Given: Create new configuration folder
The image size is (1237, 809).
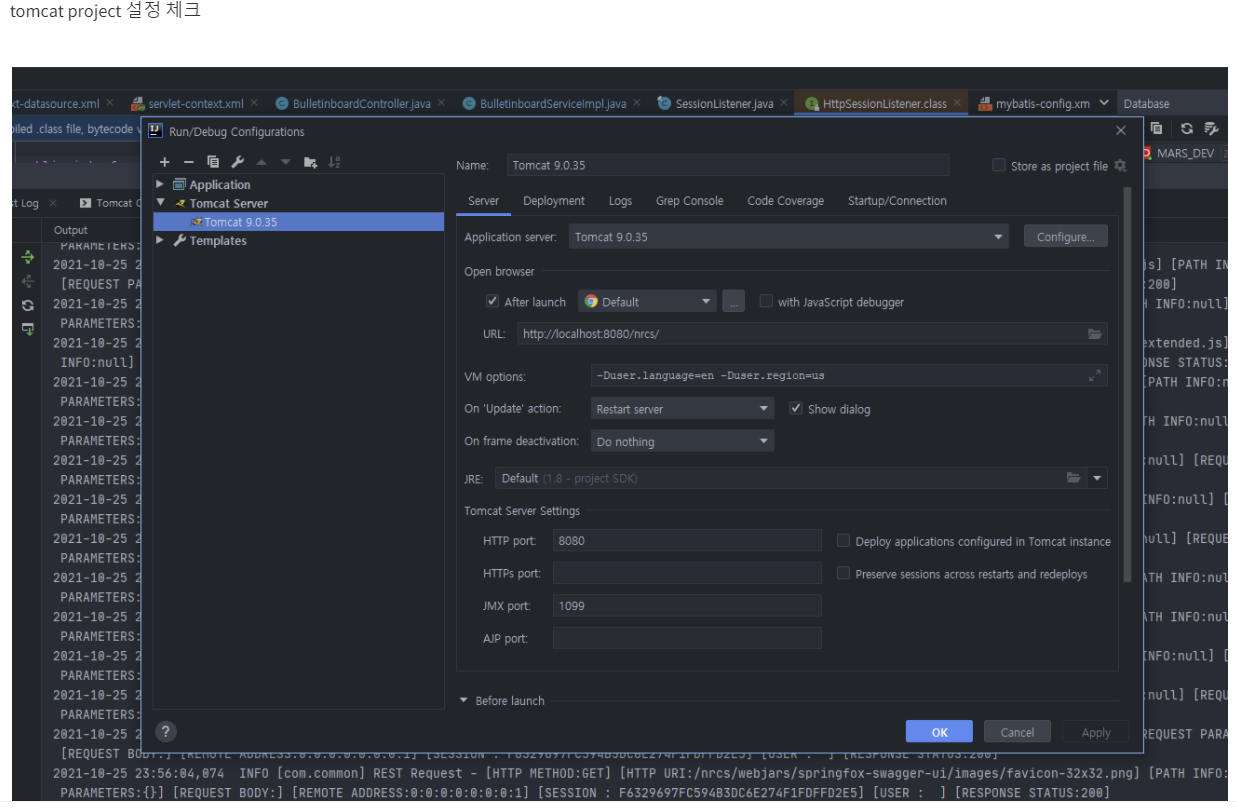Looking at the screenshot, I should point(310,162).
